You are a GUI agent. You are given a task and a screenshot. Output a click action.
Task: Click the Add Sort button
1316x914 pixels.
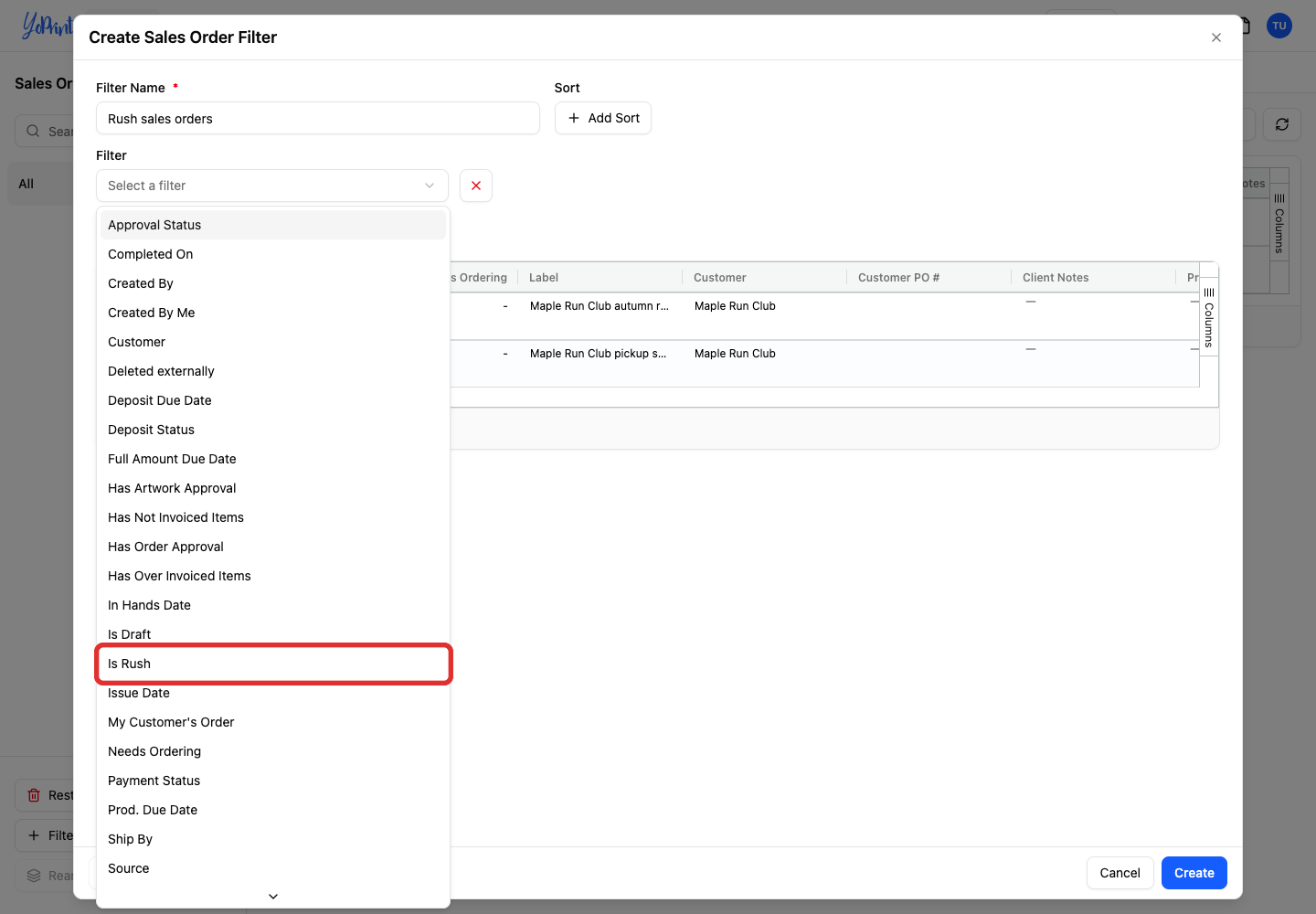(x=603, y=118)
